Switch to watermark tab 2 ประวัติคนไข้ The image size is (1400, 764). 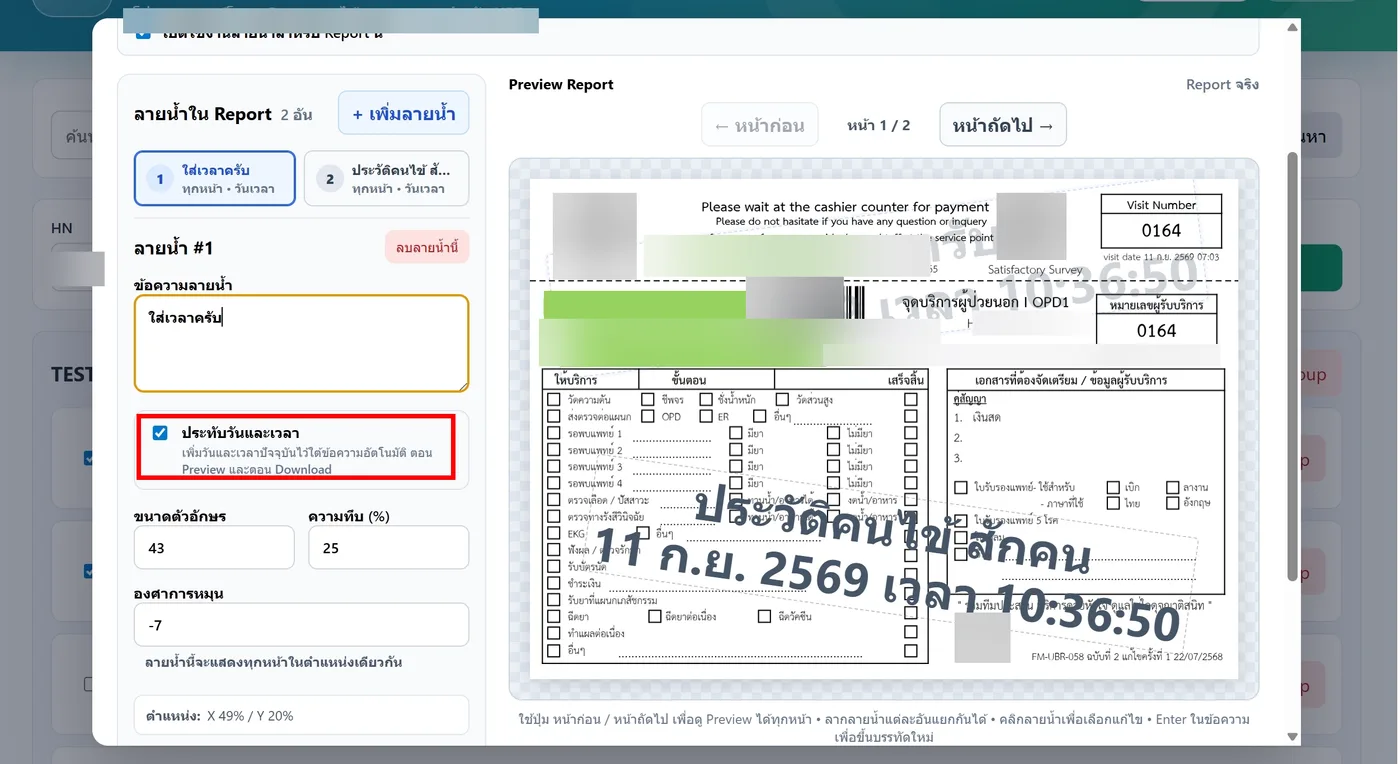(x=386, y=179)
